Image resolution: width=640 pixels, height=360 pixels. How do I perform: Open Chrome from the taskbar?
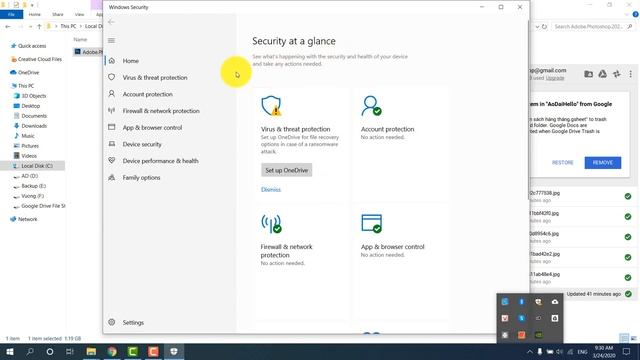click(x=112, y=352)
